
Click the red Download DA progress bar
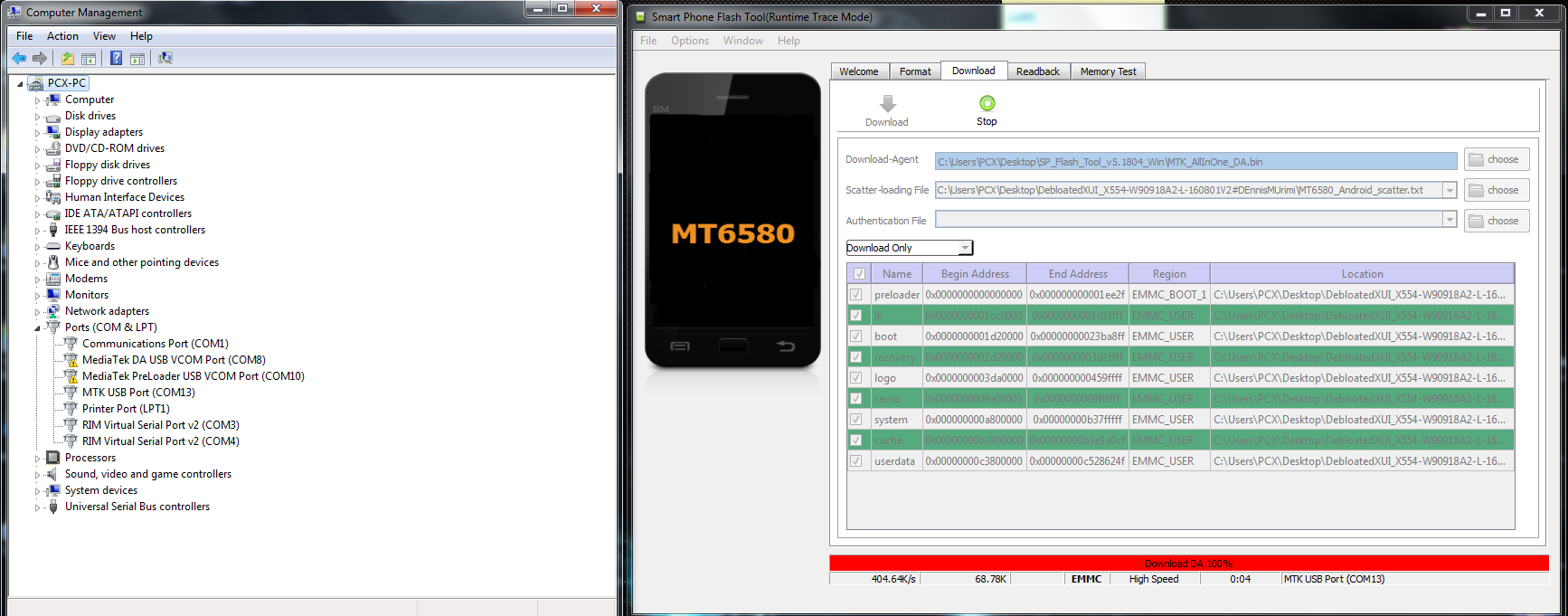[x=1189, y=564]
